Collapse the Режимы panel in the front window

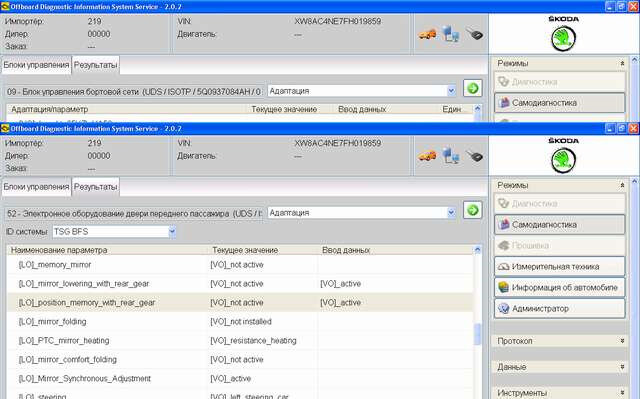click(622, 186)
